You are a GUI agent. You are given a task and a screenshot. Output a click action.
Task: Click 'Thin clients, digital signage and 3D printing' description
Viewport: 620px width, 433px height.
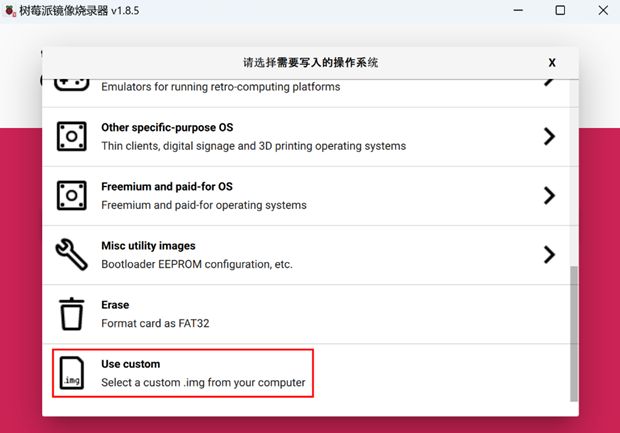pyautogui.click(x=253, y=146)
